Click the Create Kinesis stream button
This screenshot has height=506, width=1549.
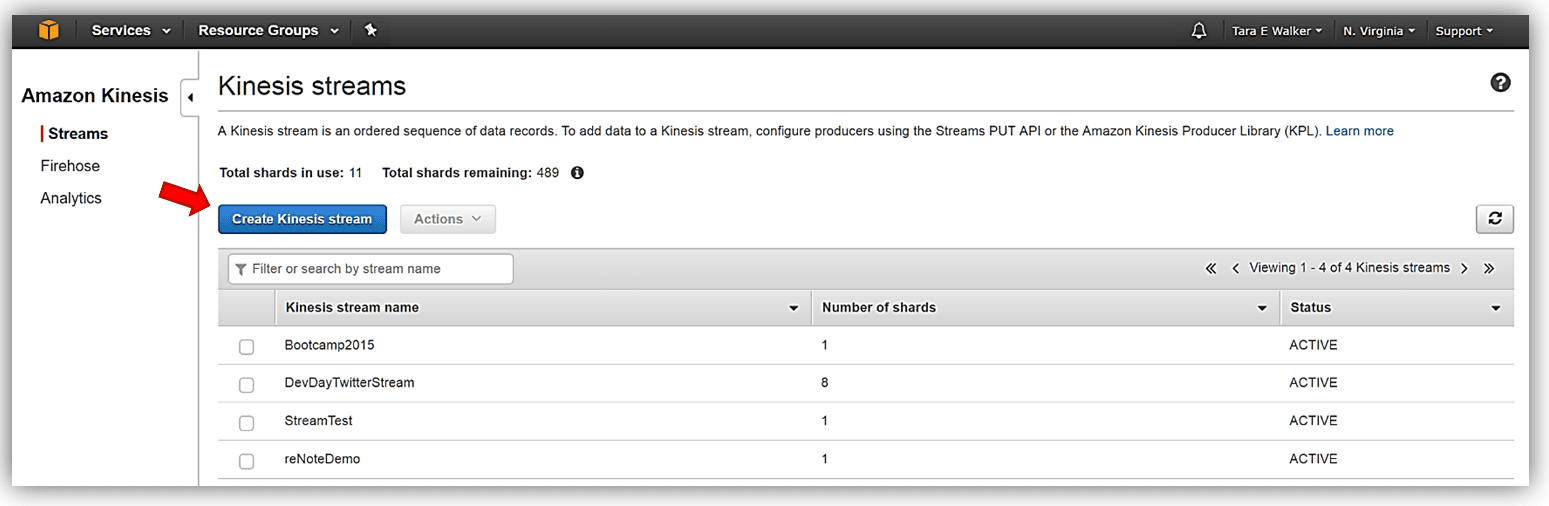coord(302,219)
